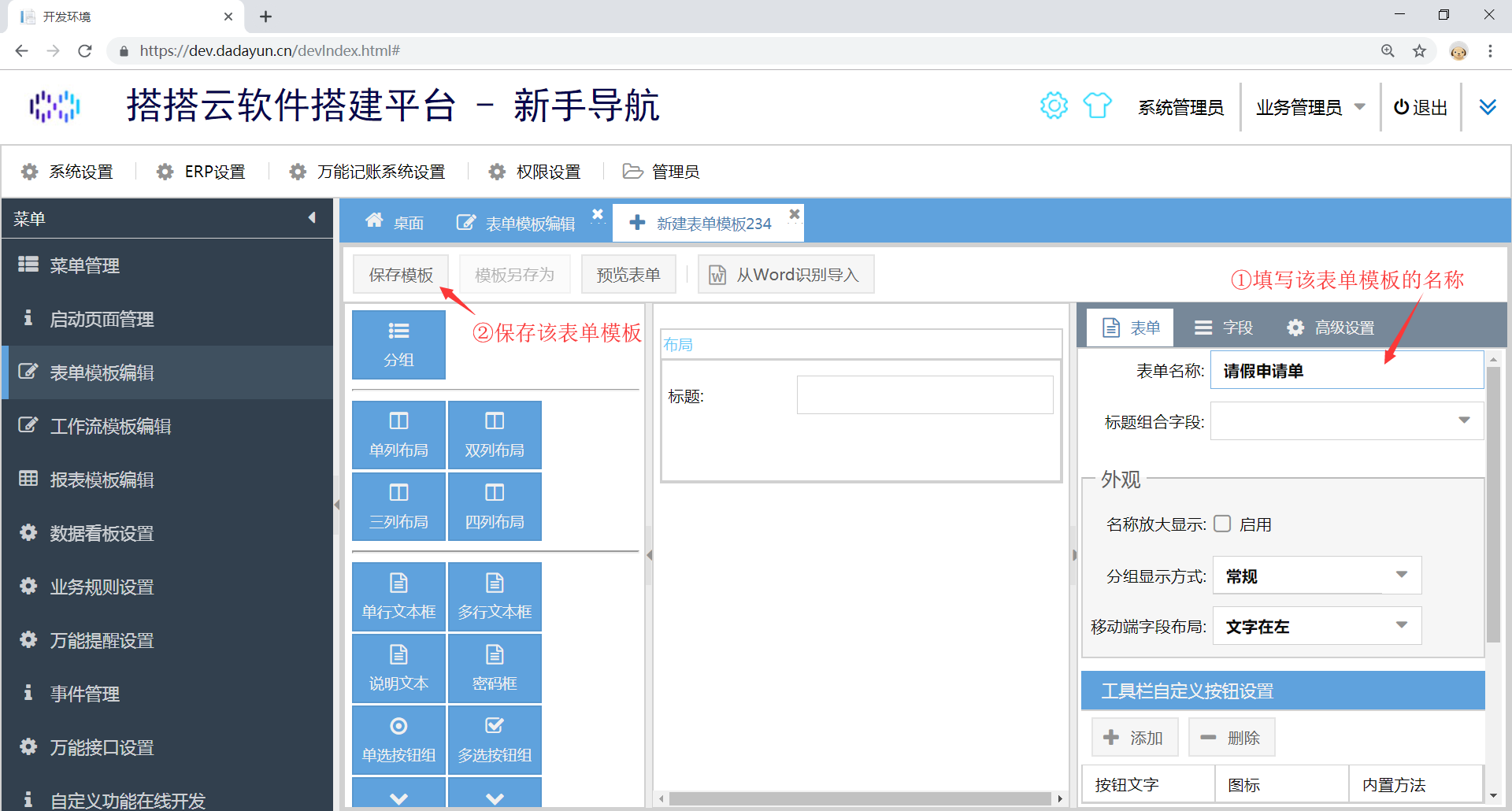The width and height of the screenshot is (1512, 811).
Task: Add a 密码框 password field
Action: click(495, 668)
